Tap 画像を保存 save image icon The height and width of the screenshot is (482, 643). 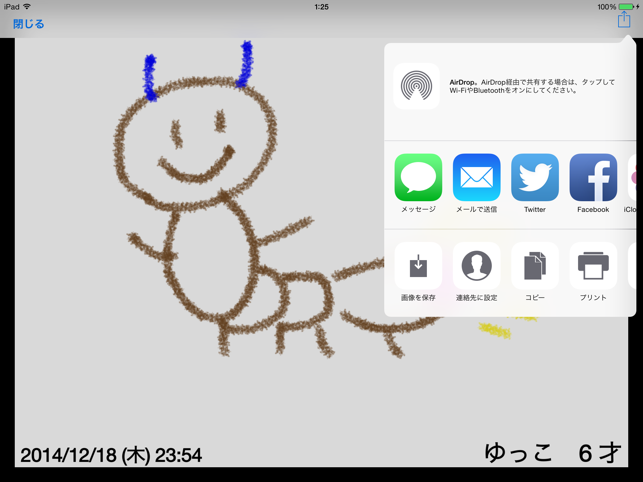[418, 266]
